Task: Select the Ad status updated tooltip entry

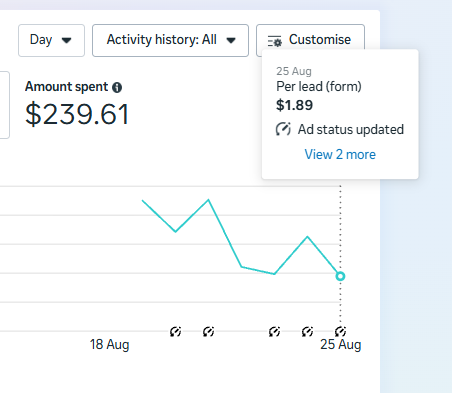Action: tap(340, 129)
